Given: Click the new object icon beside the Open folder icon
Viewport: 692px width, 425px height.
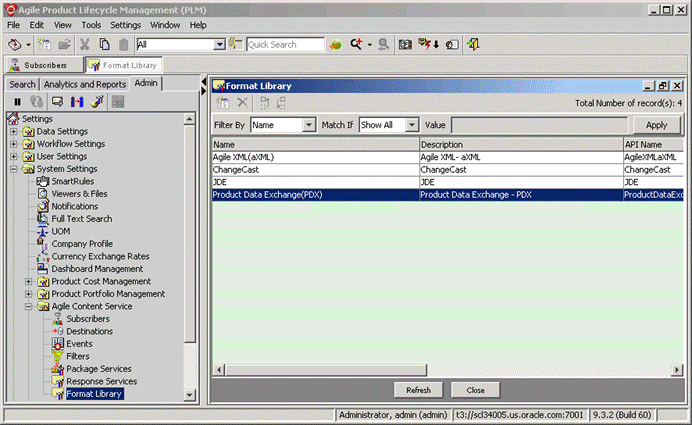Looking at the screenshot, I should pos(45,44).
